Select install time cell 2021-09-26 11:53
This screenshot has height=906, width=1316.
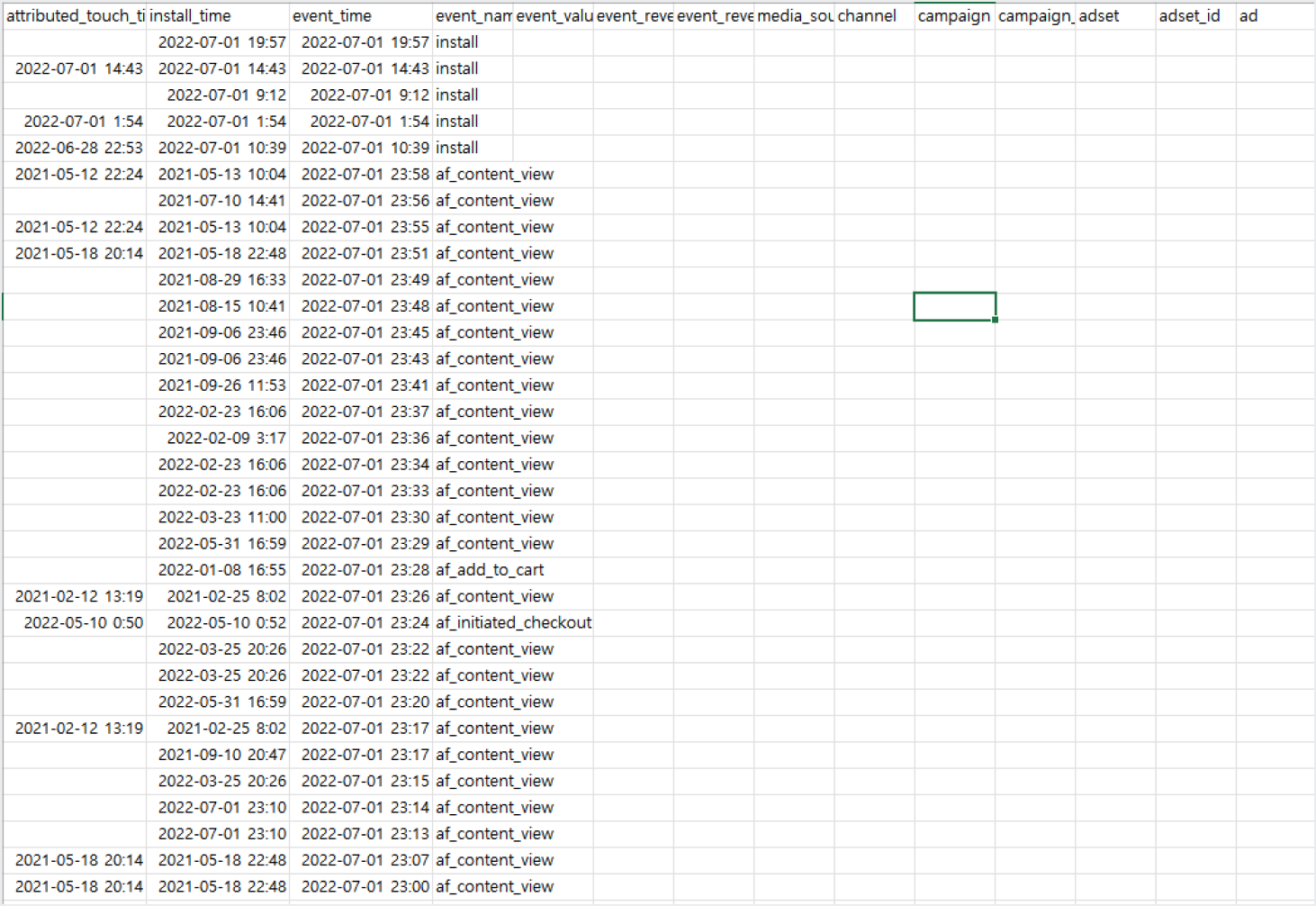pyautogui.click(x=221, y=385)
